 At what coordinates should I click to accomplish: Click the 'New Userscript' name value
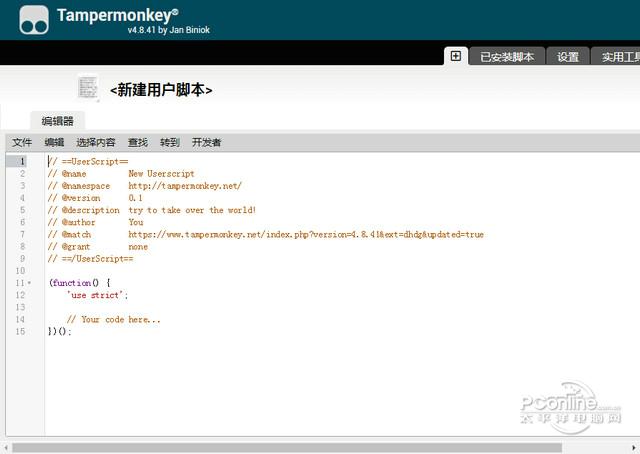click(161, 174)
